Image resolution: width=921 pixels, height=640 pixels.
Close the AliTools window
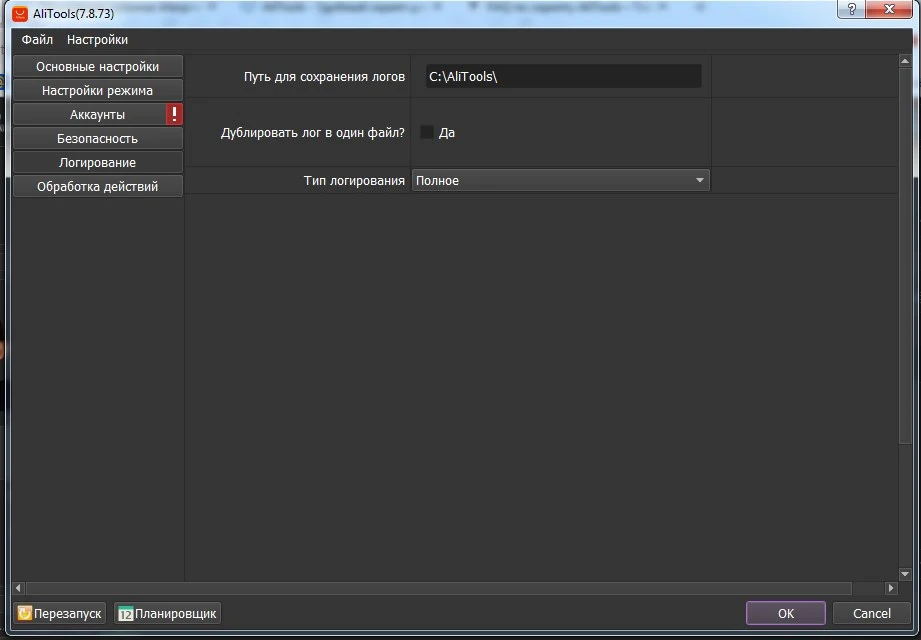click(x=889, y=9)
